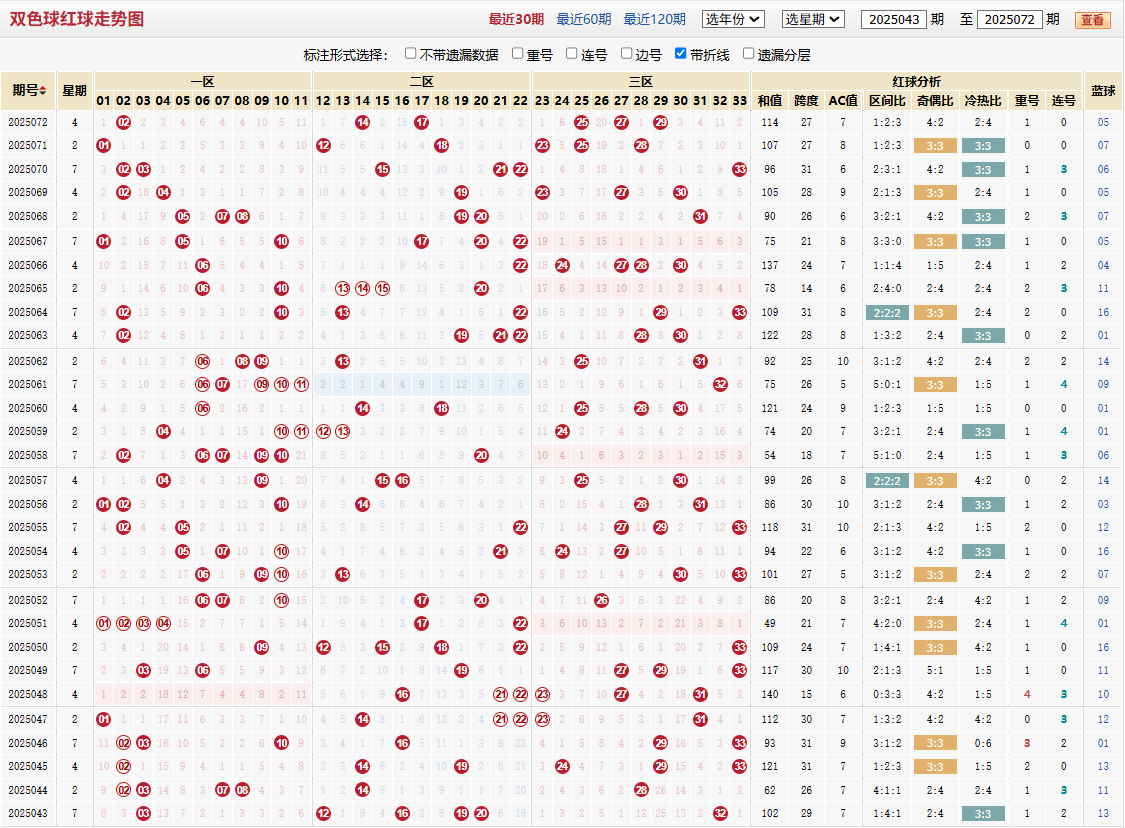The image size is (1125, 828).
Task: Focus the end issue field 2025072
Action: pyautogui.click(x=1009, y=19)
